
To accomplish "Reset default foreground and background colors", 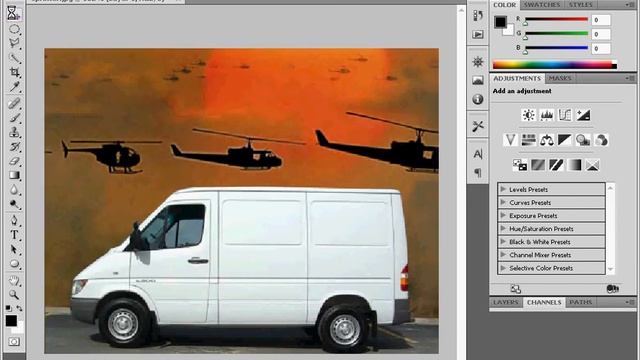I will 9,308.
